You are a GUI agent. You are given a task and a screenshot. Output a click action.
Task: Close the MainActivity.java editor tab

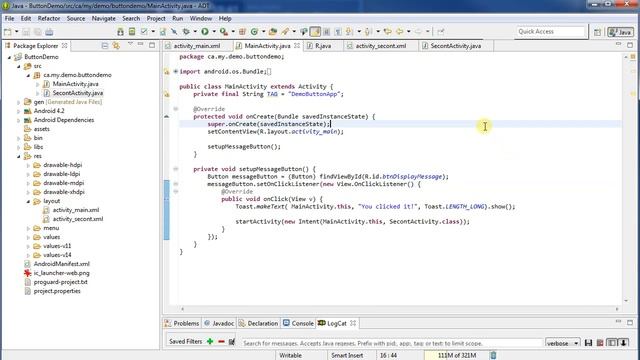(x=297, y=46)
